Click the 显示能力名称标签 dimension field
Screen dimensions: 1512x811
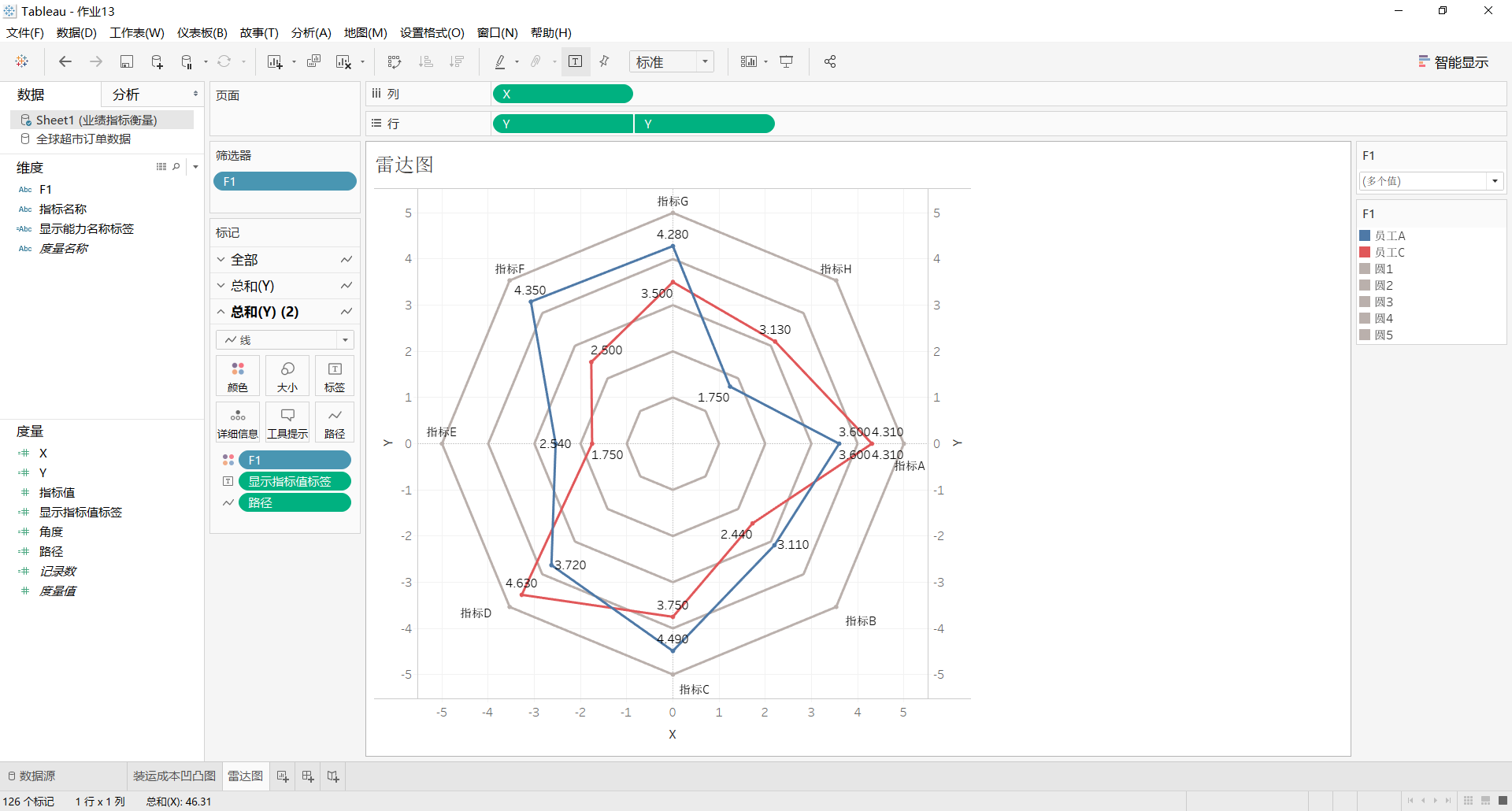[x=87, y=228]
